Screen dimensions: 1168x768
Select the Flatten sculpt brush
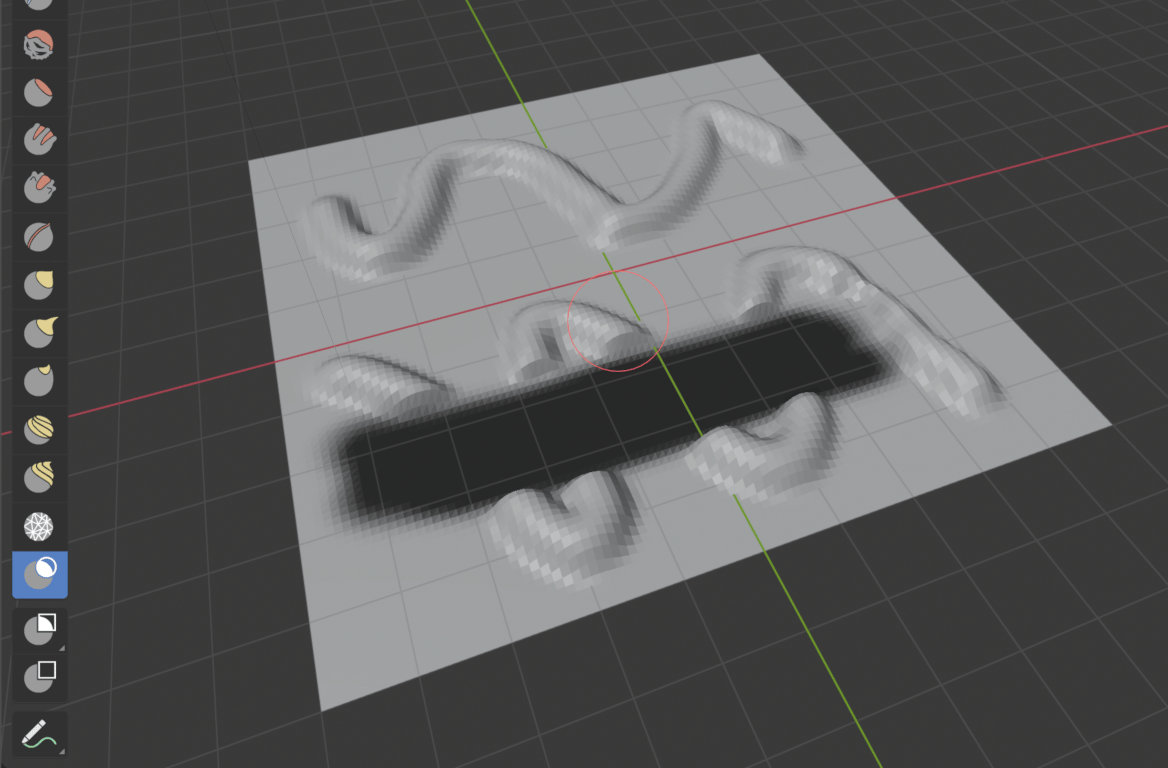coord(39,92)
